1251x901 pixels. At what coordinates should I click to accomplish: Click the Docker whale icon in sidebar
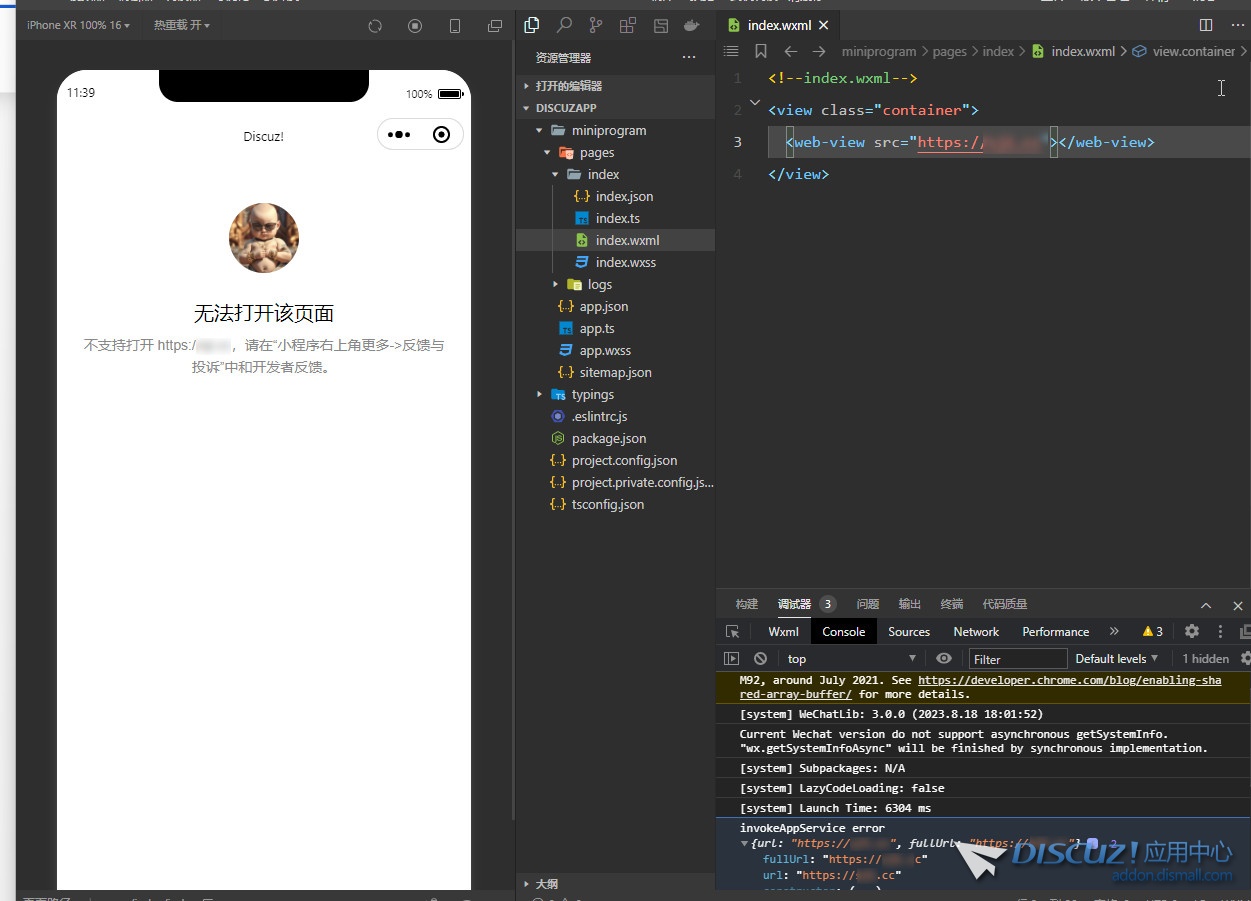coord(691,26)
